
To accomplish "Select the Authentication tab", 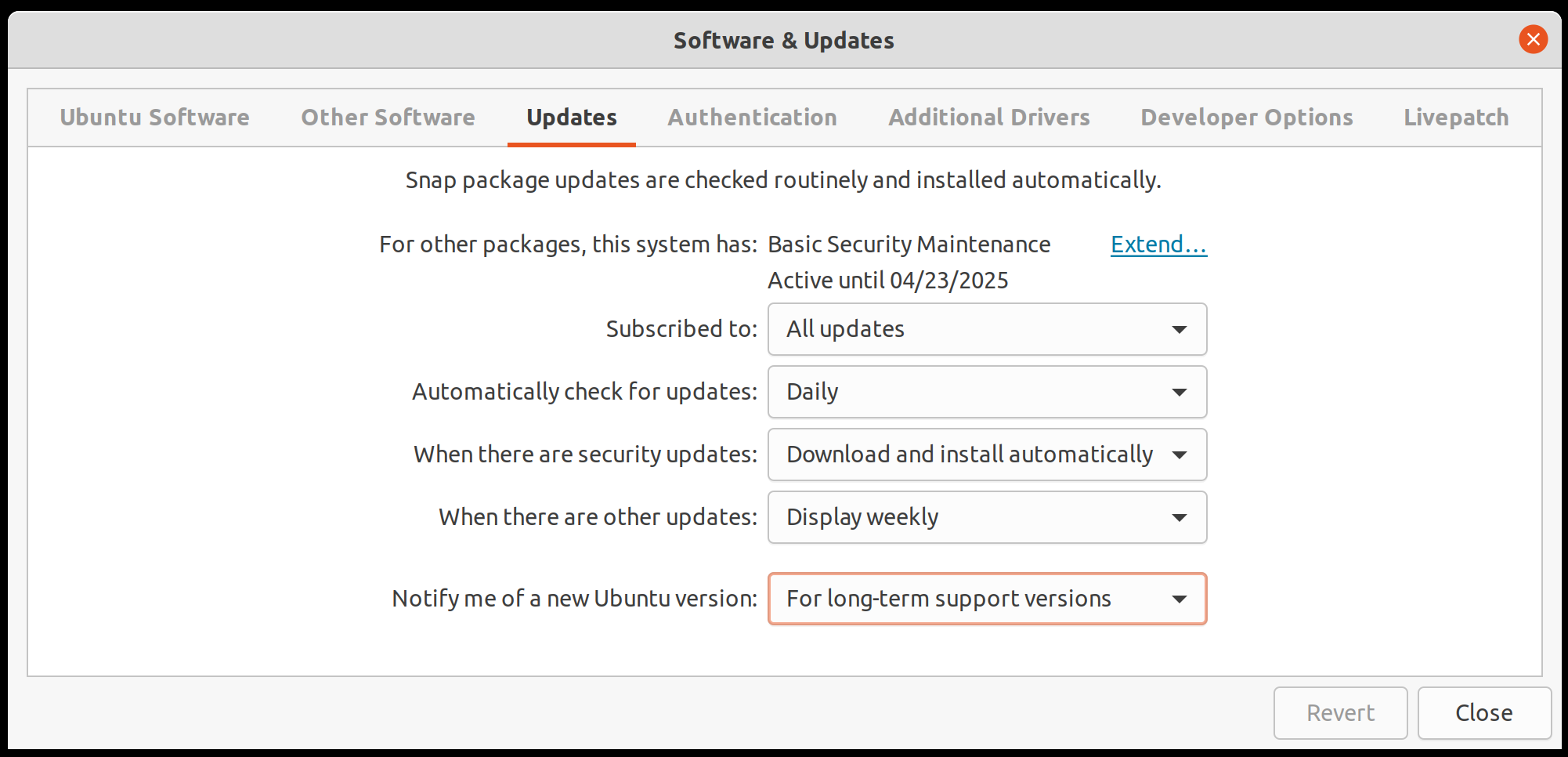I will click(752, 117).
